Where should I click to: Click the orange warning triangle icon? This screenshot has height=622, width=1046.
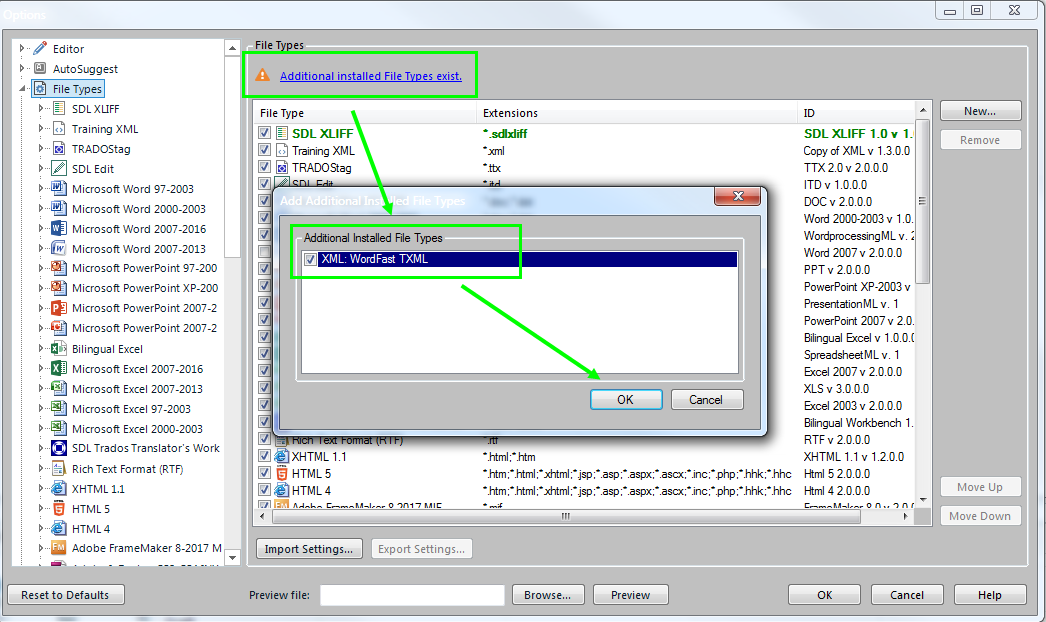pyautogui.click(x=263, y=75)
